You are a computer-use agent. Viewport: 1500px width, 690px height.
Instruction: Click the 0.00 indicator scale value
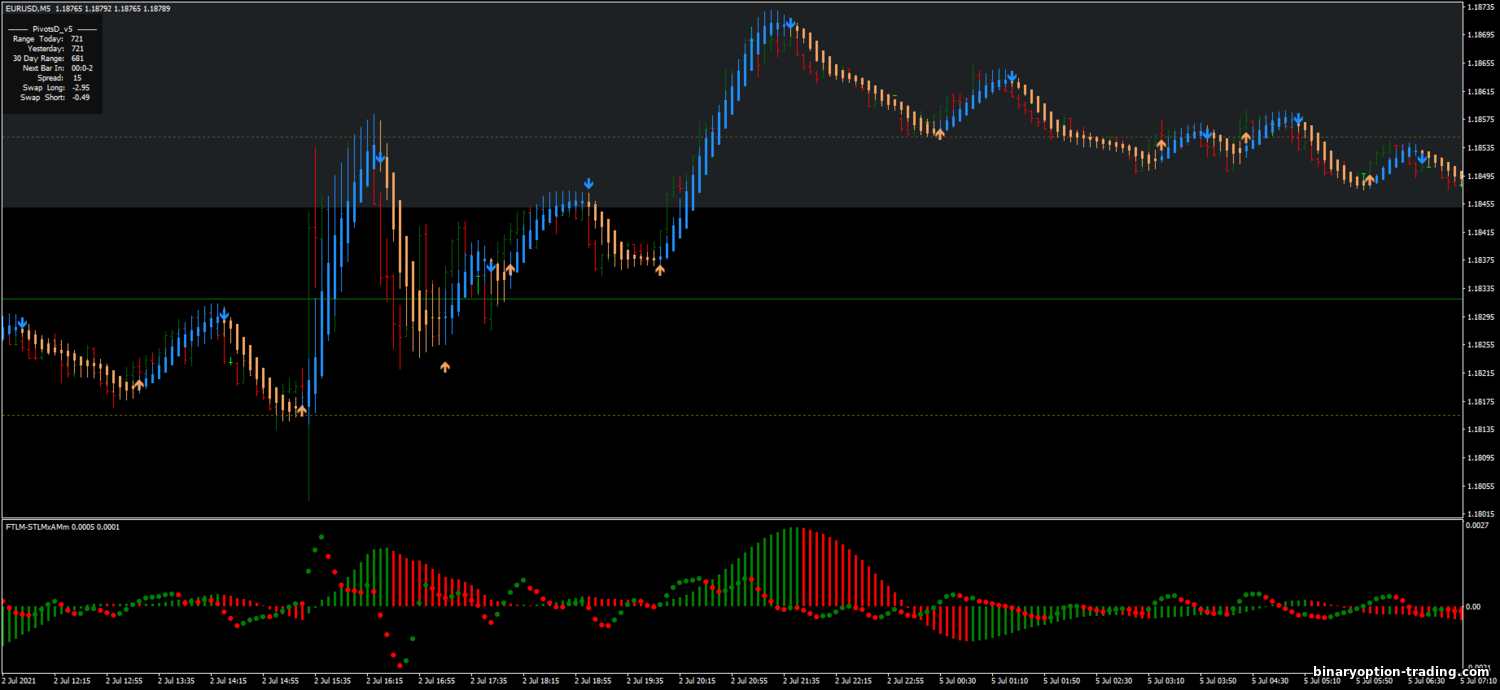coord(1473,606)
